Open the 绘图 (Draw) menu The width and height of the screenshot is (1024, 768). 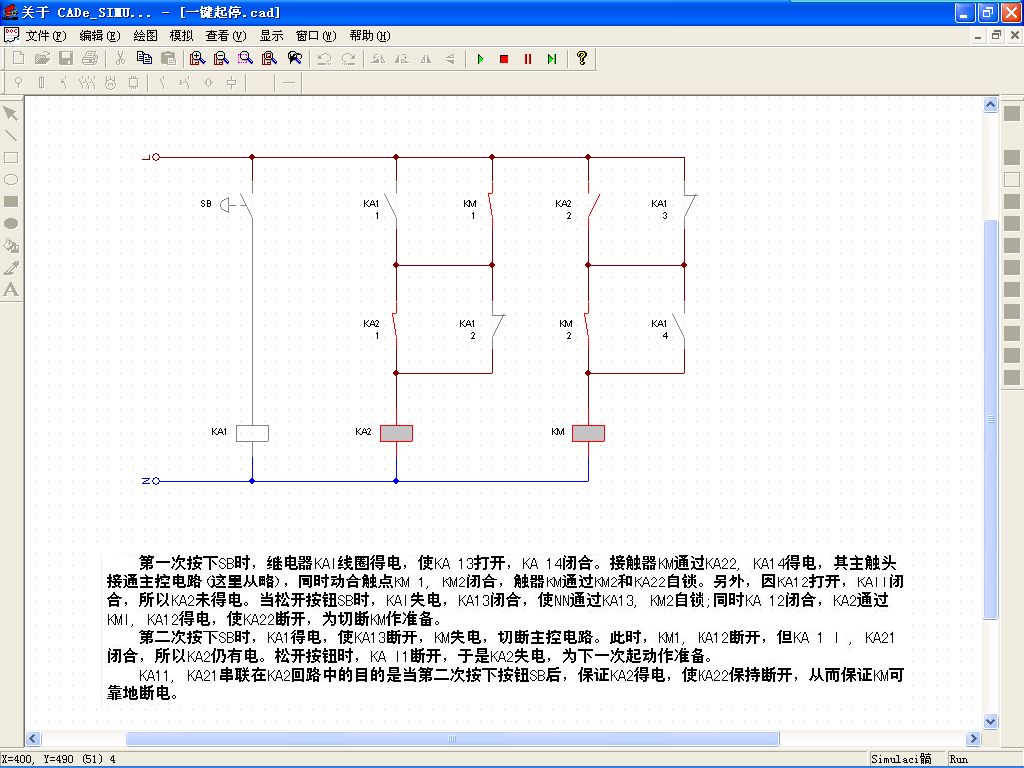145,36
